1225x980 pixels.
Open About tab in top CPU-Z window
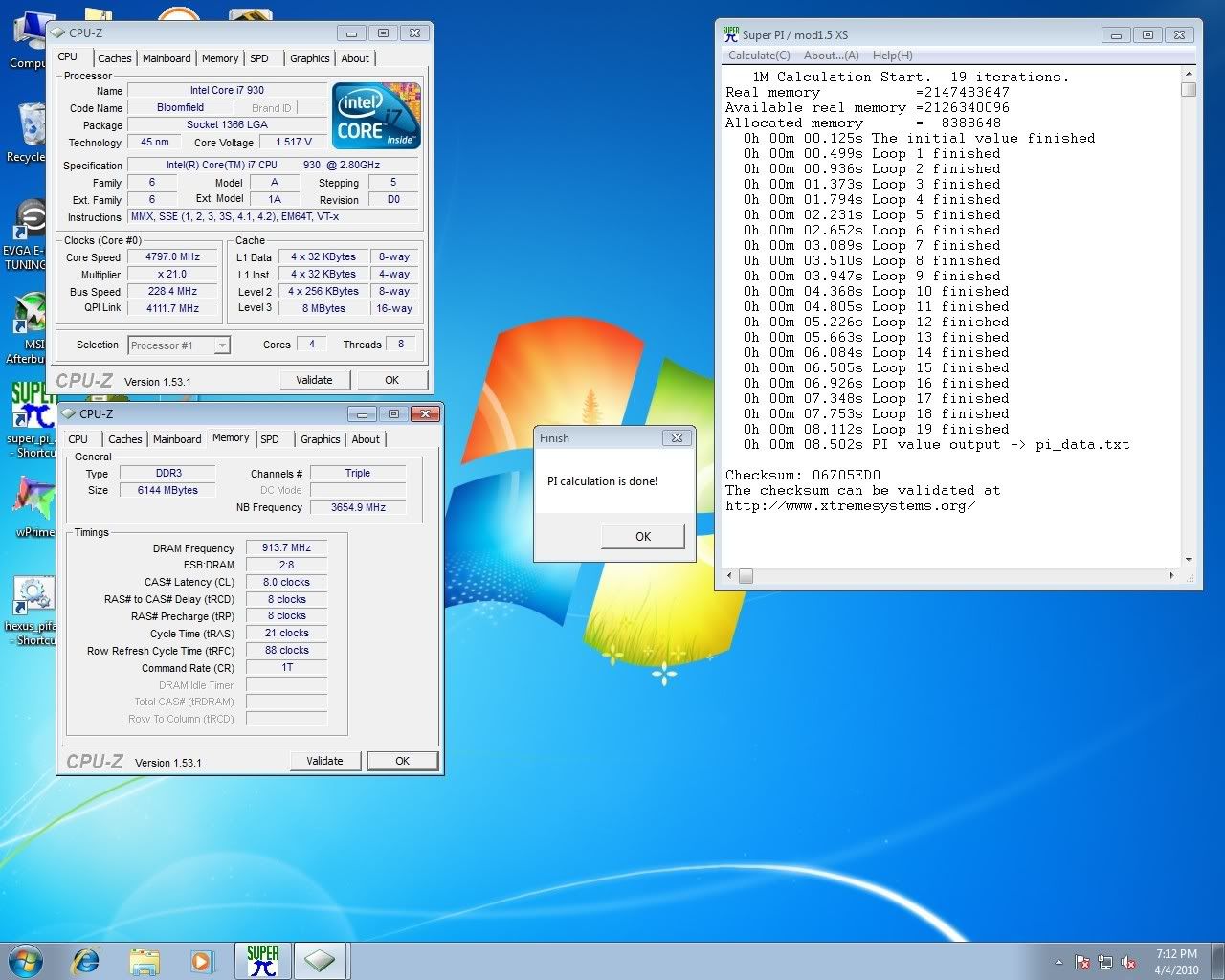pyautogui.click(x=355, y=58)
